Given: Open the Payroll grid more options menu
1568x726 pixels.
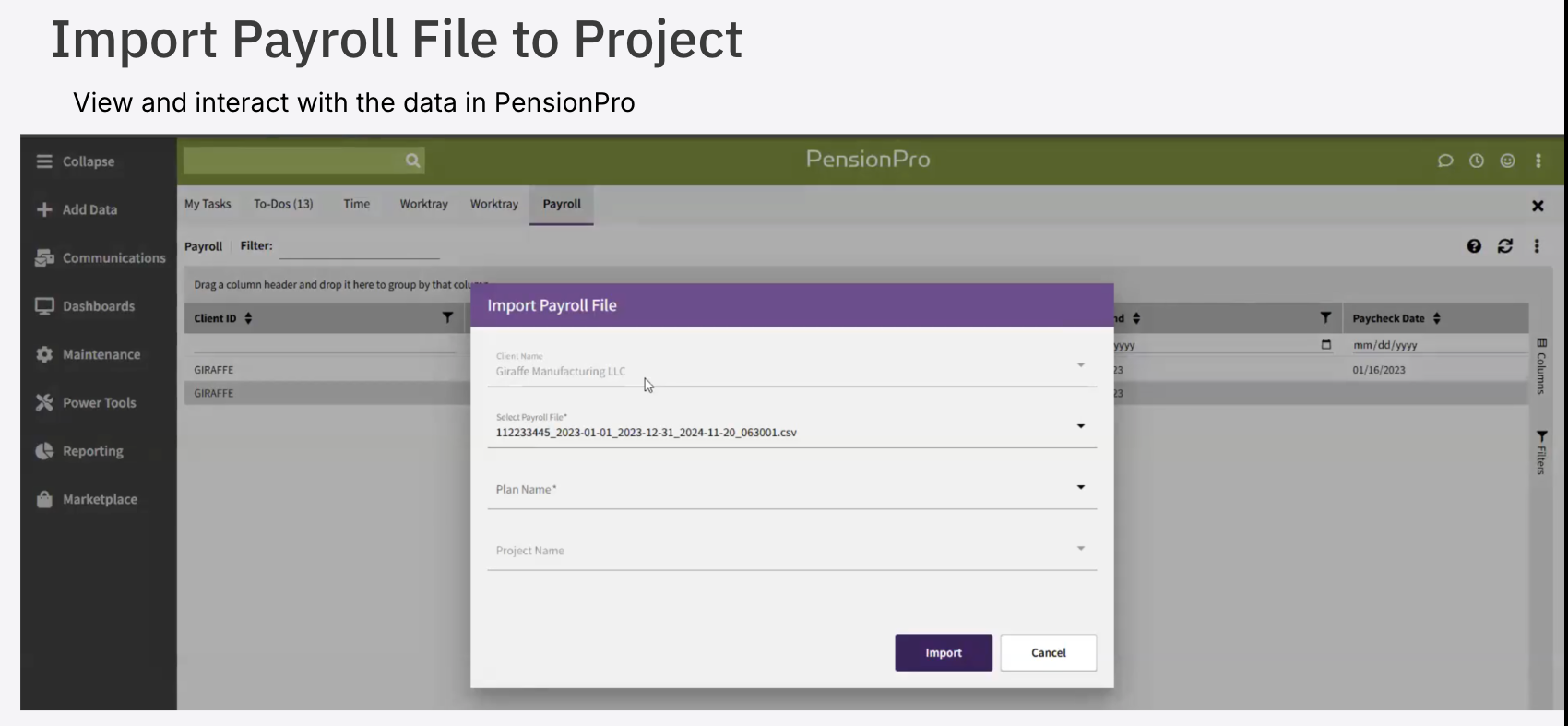Looking at the screenshot, I should (1537, 246).
